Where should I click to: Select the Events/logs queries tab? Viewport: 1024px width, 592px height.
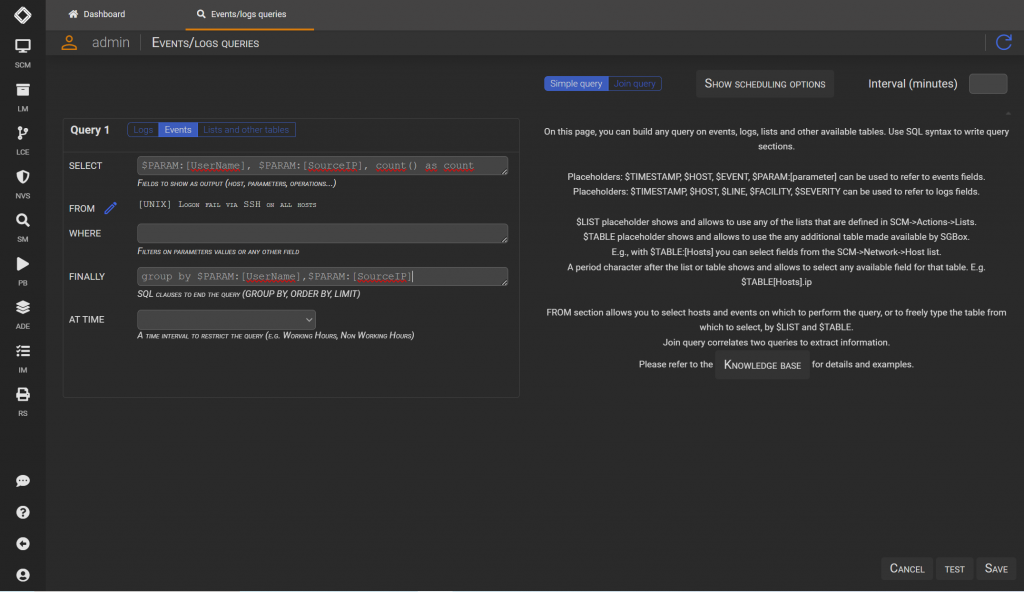(x=249, y=14)
